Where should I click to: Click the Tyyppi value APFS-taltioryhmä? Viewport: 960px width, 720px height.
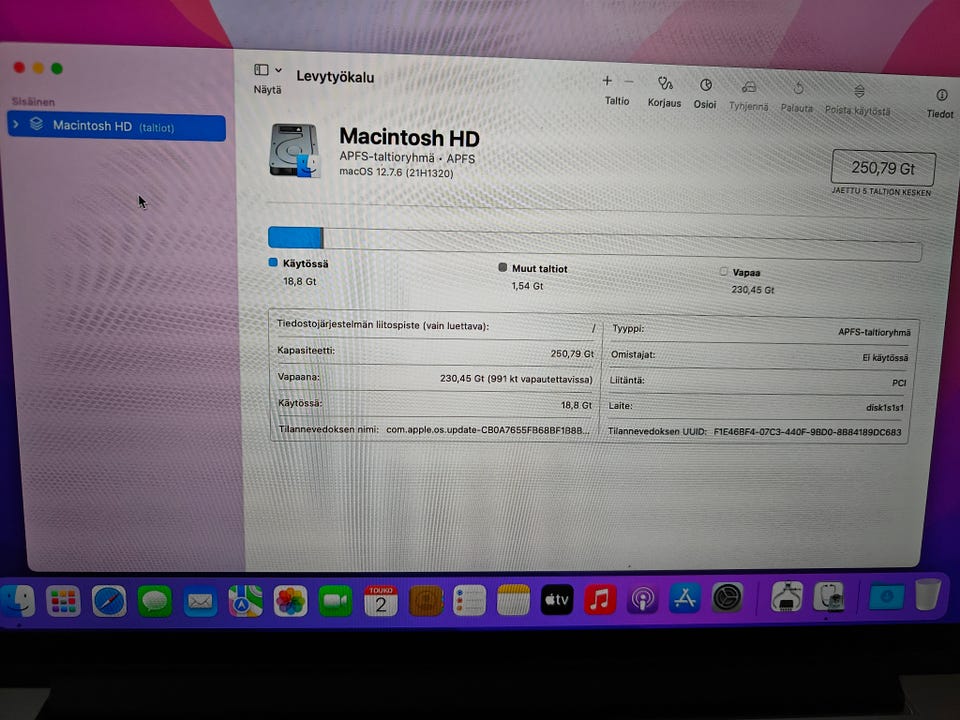click(x=874, y=332)
